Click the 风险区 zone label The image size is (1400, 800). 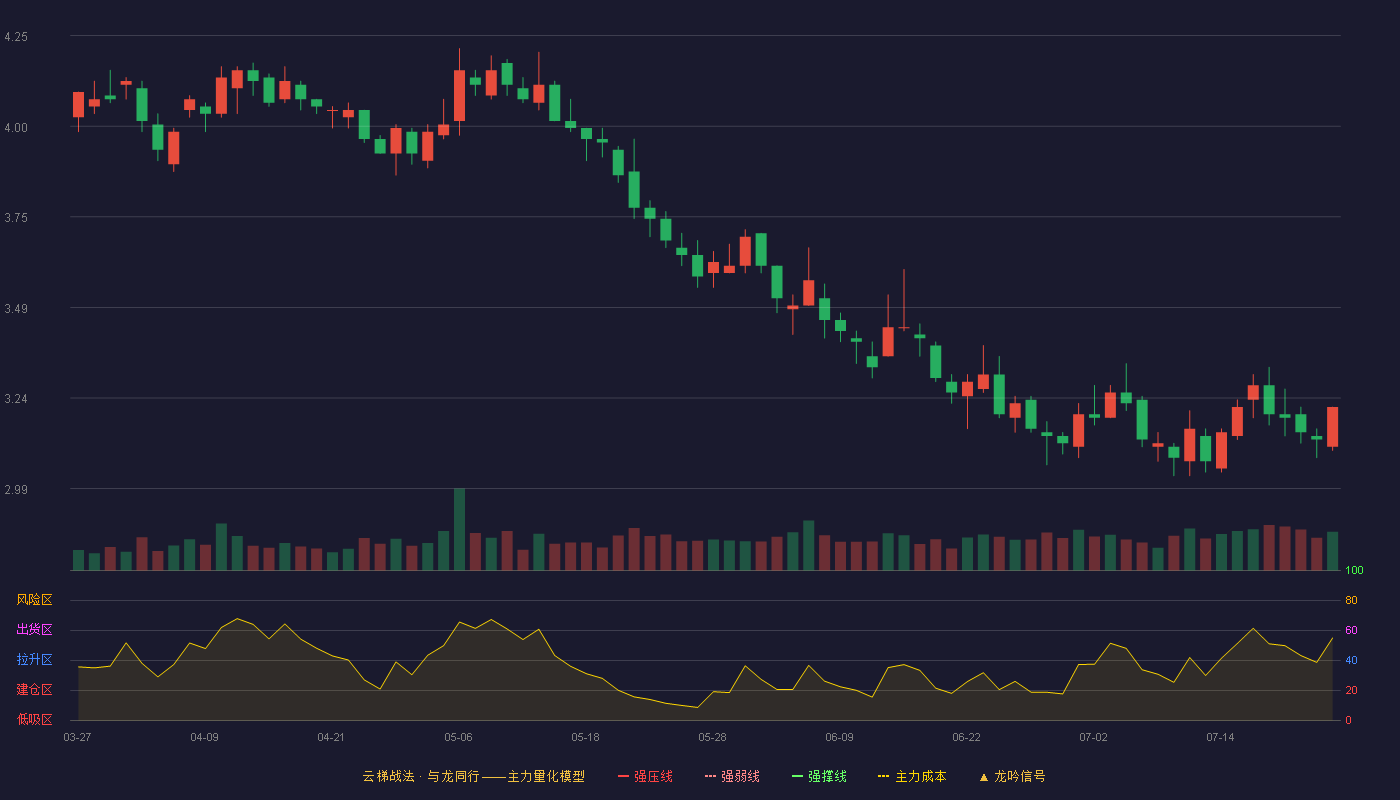[34, 600]
